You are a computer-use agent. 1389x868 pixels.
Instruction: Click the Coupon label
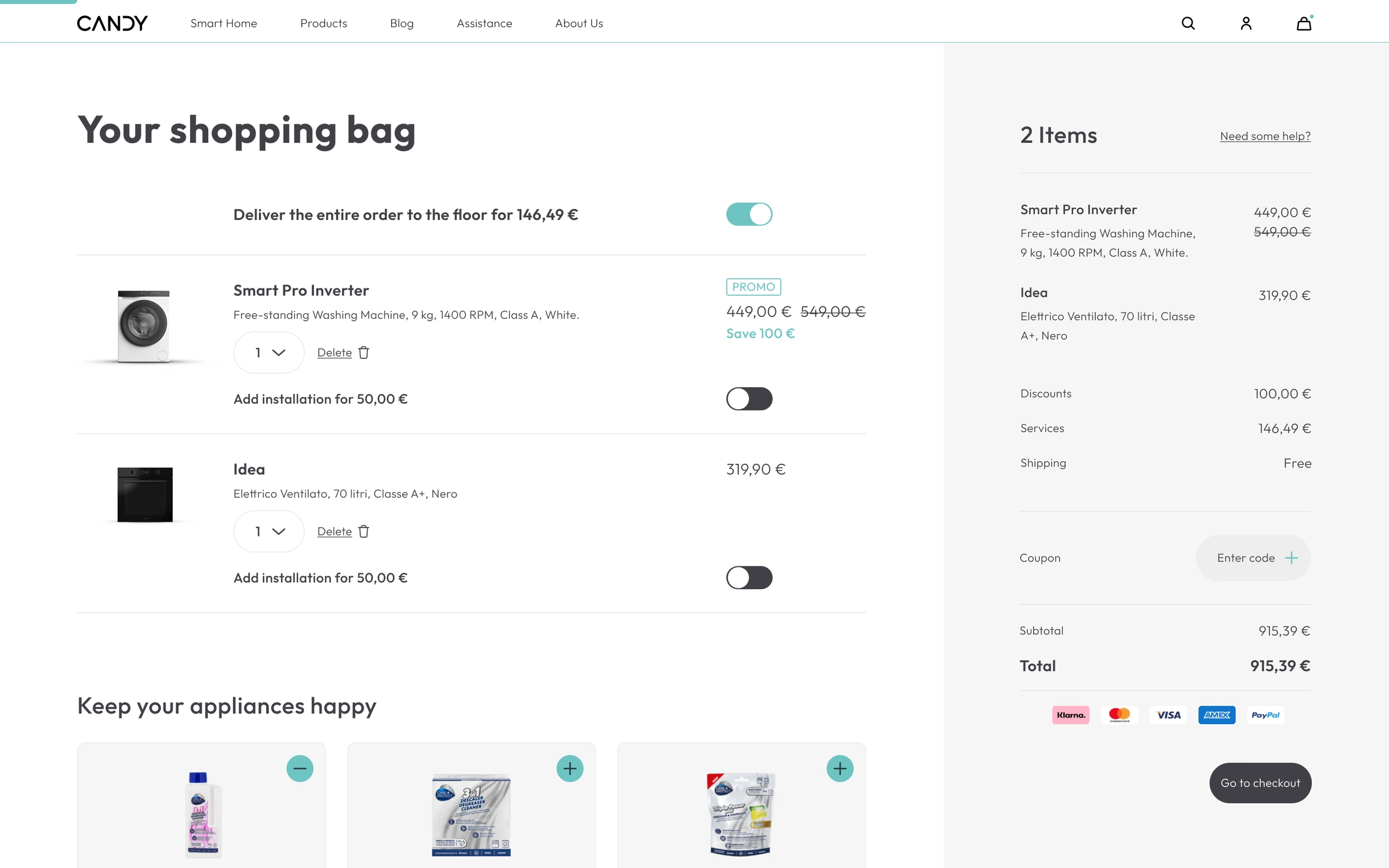click(1040, 558)
